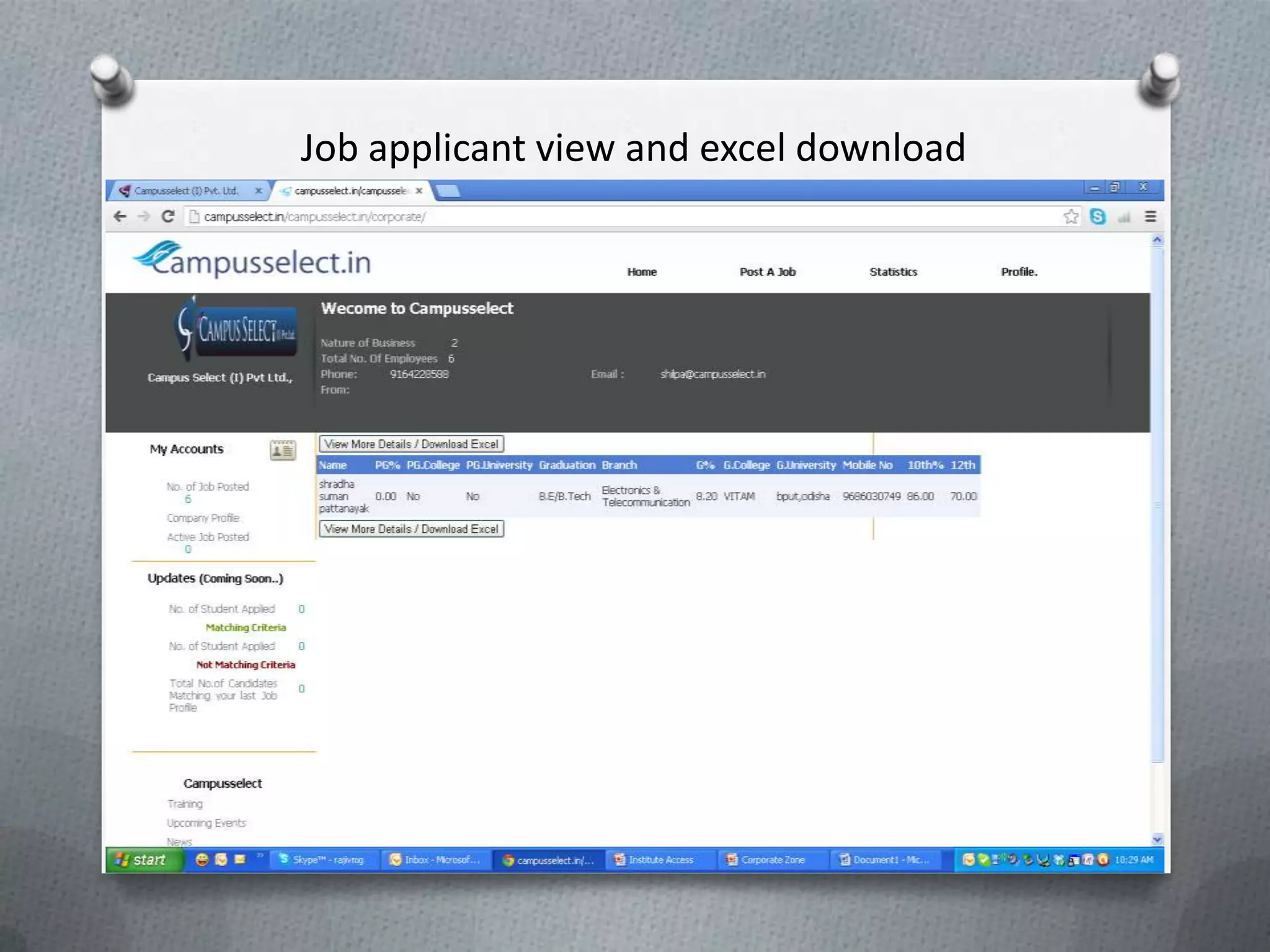The height and width of the screenshot is (952, 1270).
Task: Click the Electronics & Telecommunication branch cell
Action: pyautogui.click(x=646, y=496)
